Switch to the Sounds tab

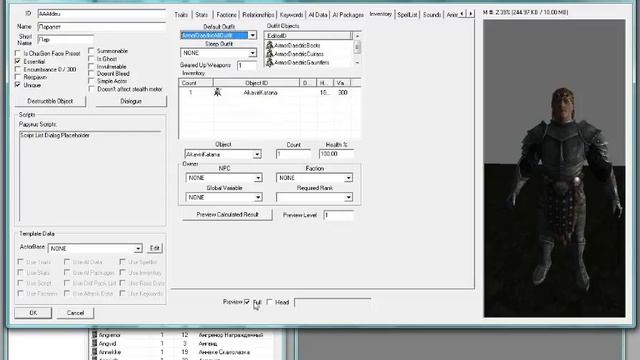click(432, 15)
